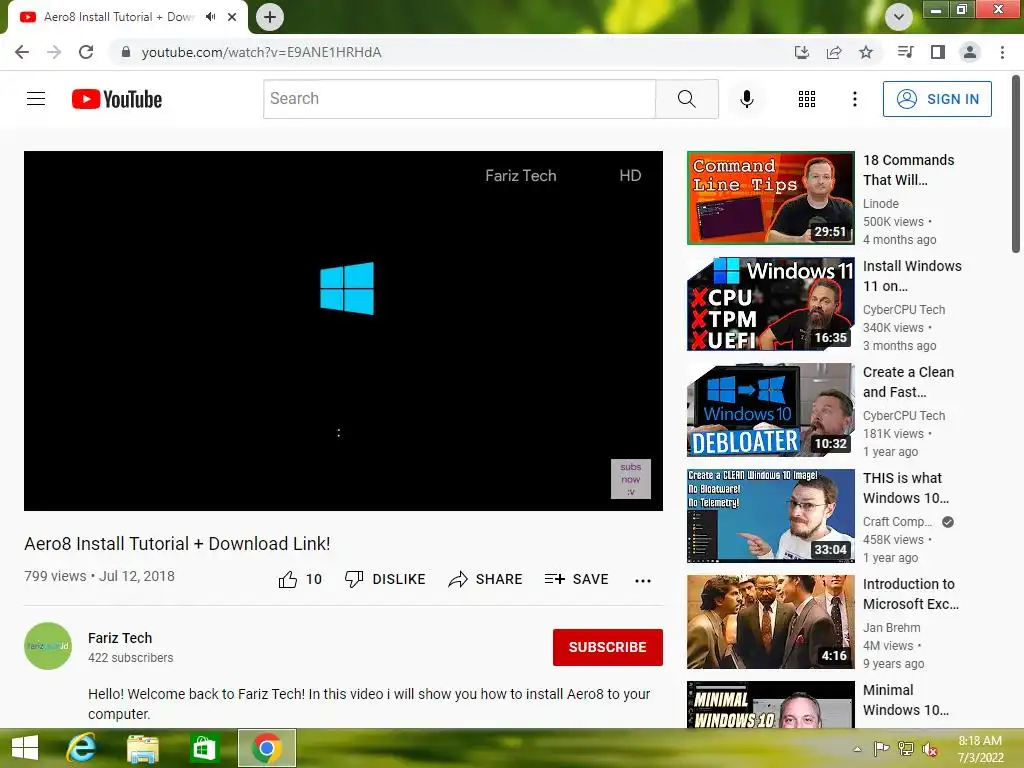The width and height of the screenshot is (1024, 768).
Task: Click inside the YouTube search field
Action: pos(459,99)
